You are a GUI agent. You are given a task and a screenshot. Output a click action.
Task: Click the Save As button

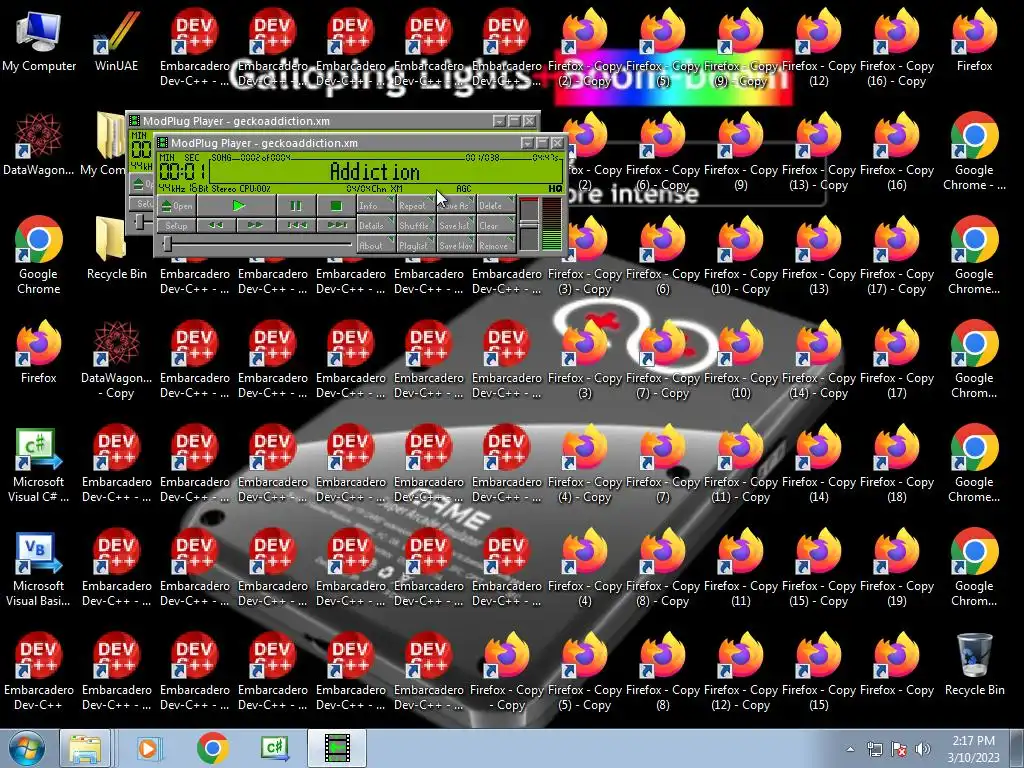click(x=456, y=205)
